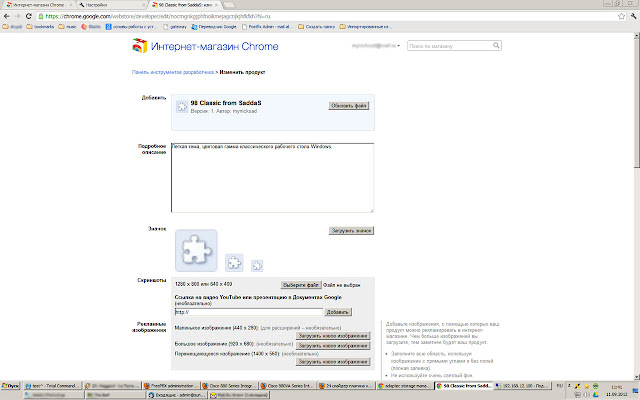Click the YouTube link http:// input field
Image resolution: width=640 pixels, height=400 pixels.
click(249, 312)
